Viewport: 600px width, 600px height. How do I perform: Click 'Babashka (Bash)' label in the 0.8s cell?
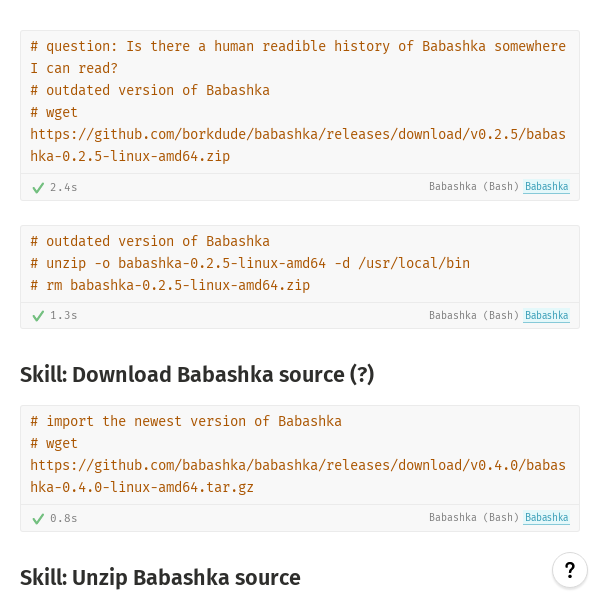pos(474,518)
